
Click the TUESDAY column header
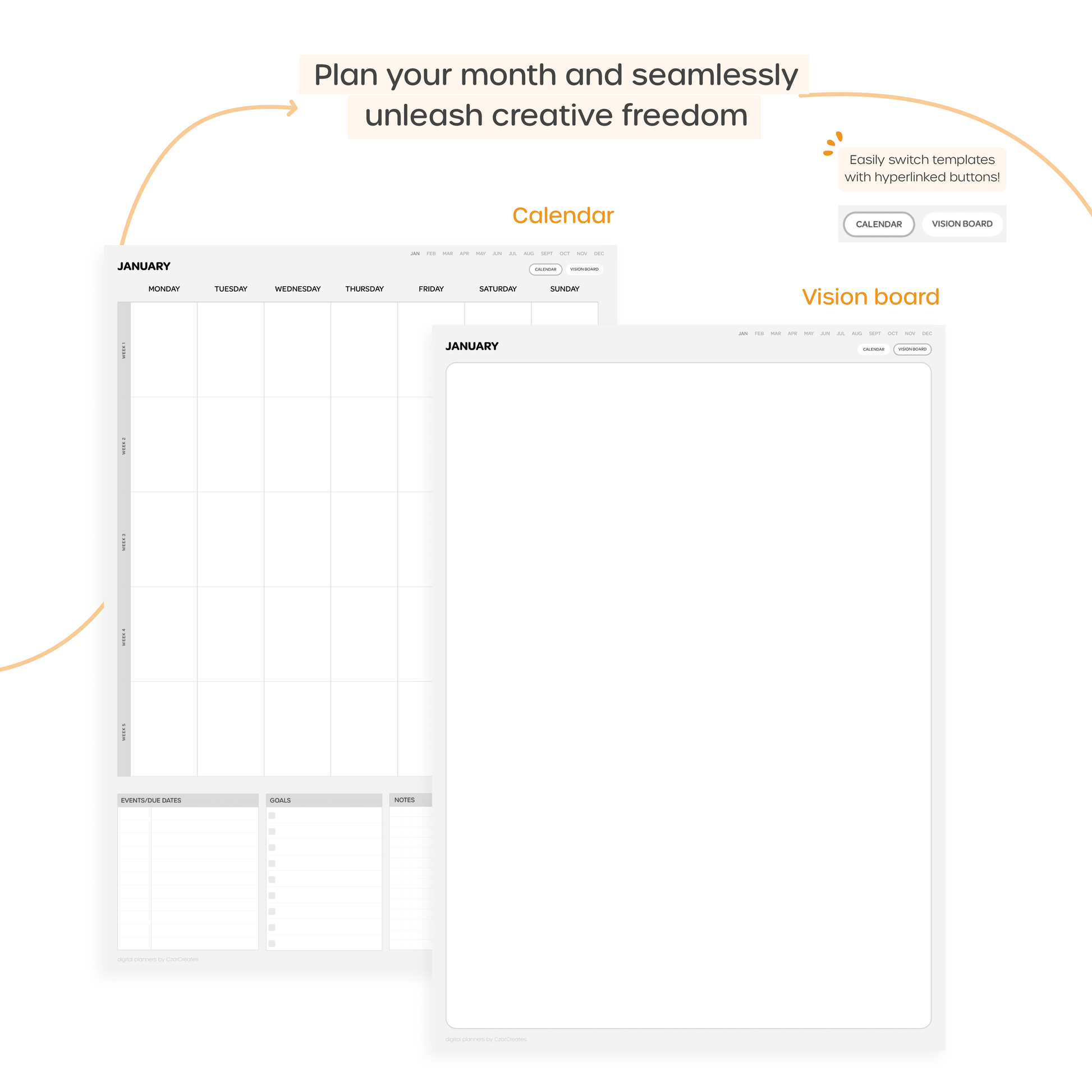[x=231, y=289]
